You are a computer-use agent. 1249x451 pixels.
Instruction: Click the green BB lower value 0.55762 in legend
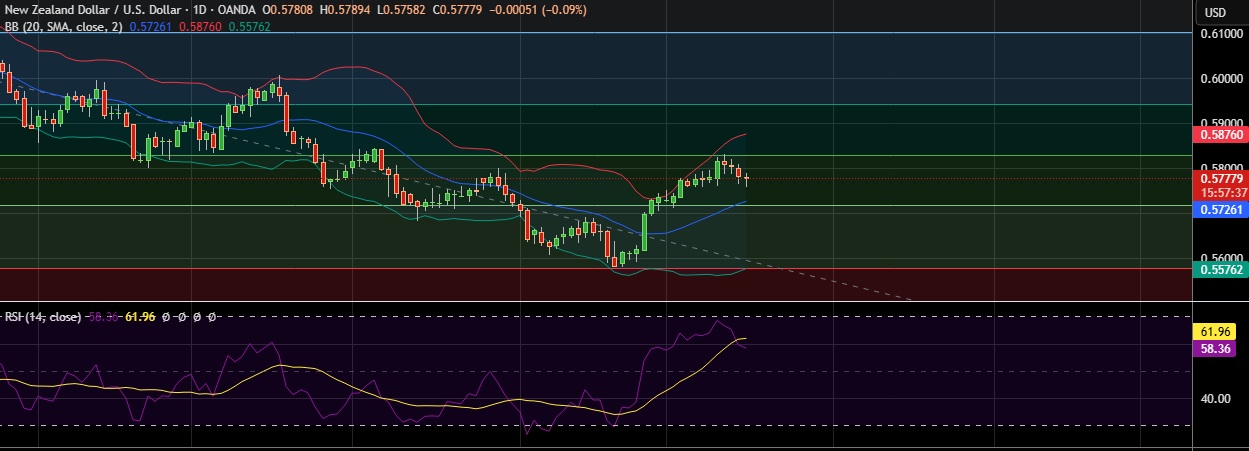pos(250,26)
